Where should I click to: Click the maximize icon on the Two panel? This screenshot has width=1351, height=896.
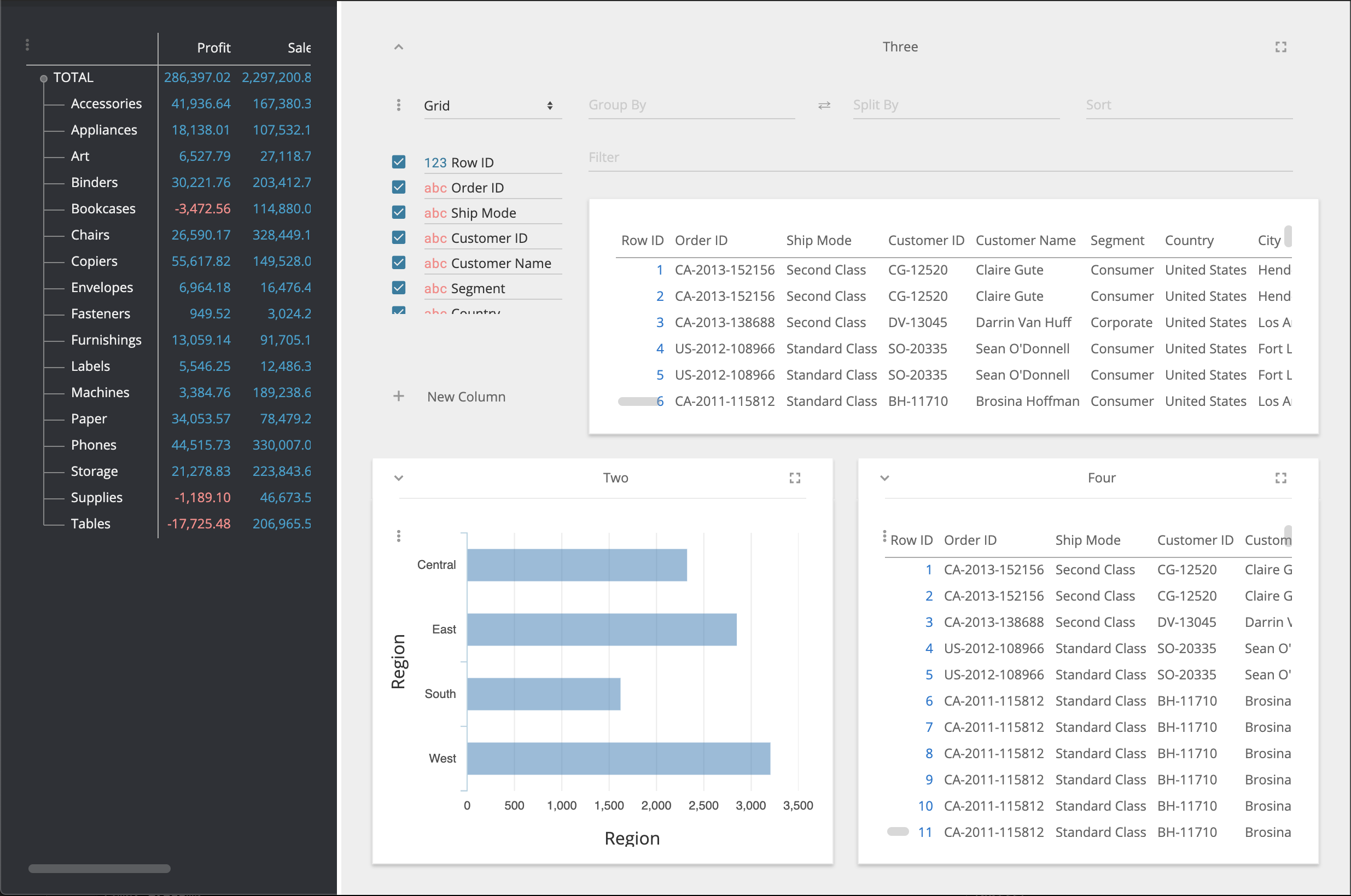point(795,478)
